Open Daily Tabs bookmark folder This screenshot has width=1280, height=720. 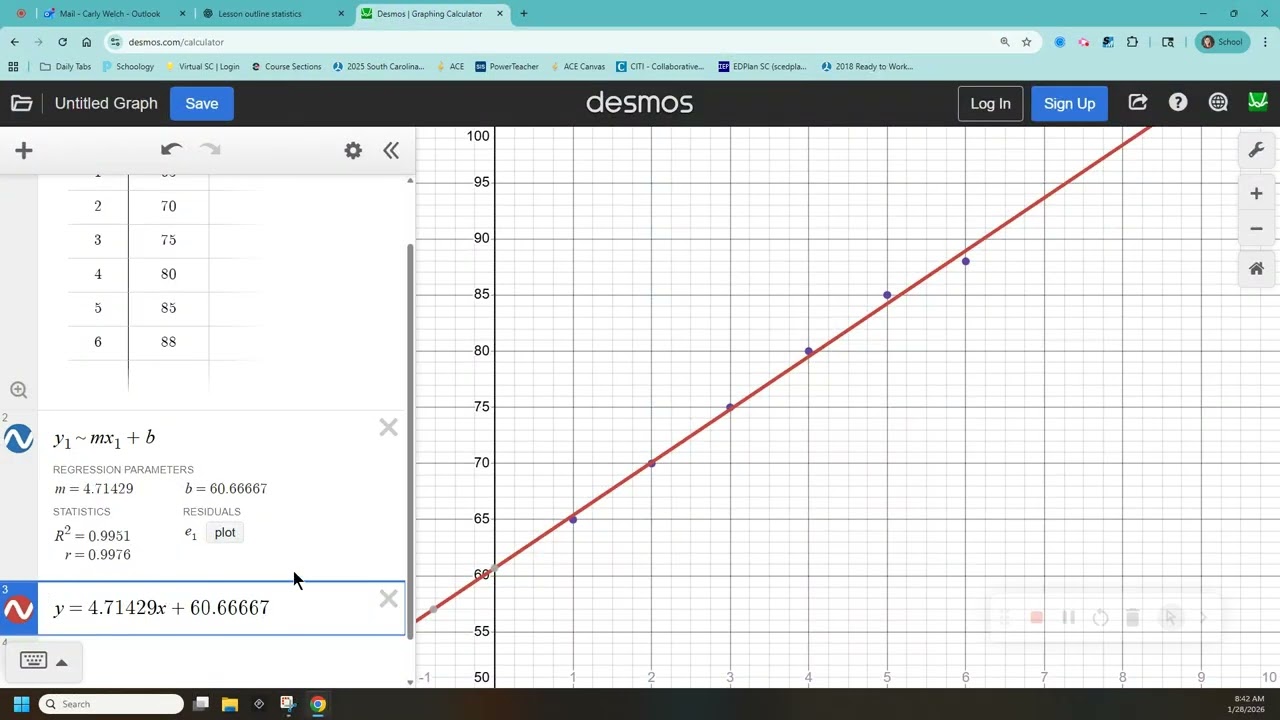coord(65,67)
